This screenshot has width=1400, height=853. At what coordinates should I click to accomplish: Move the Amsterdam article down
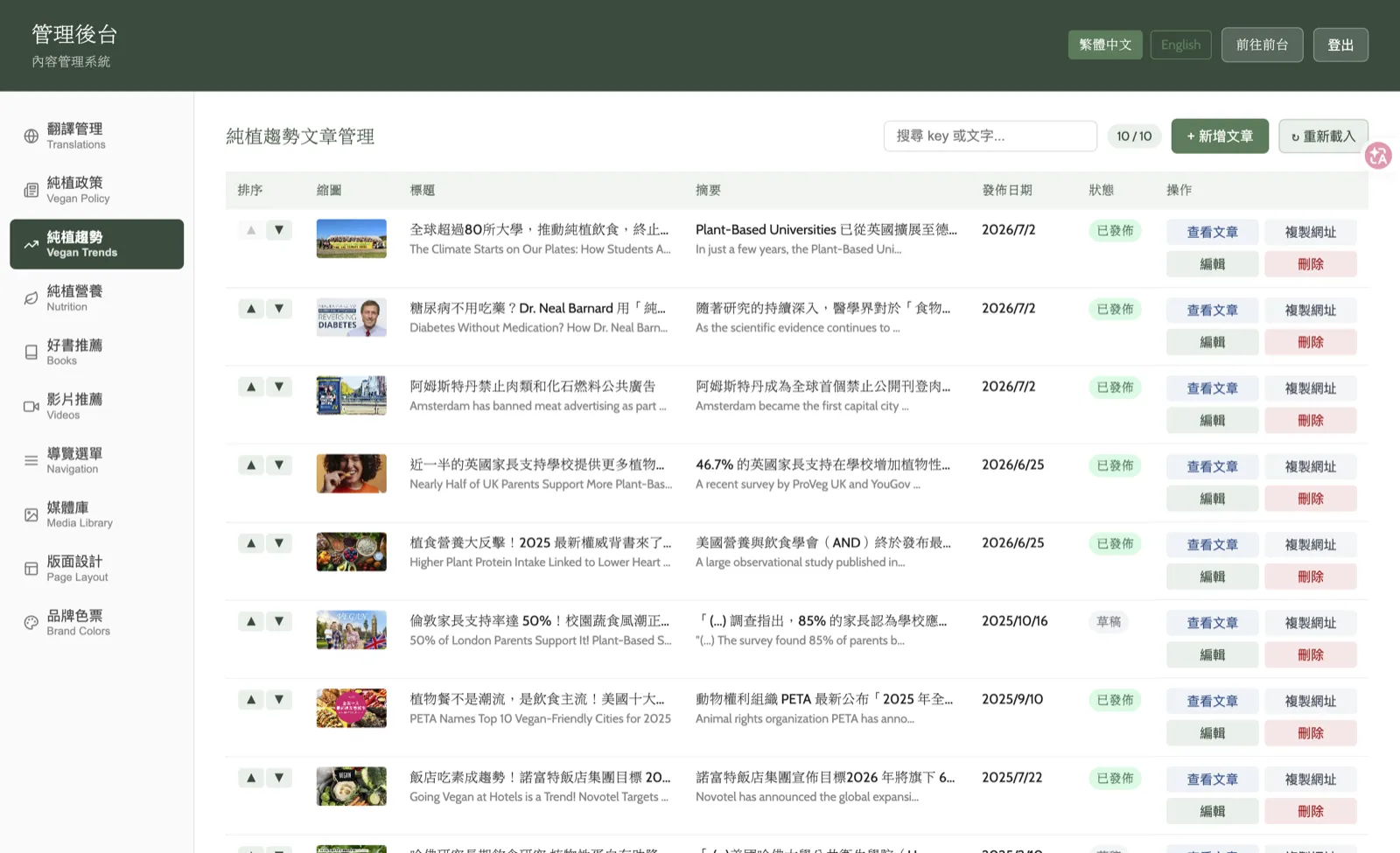[279, 387]
